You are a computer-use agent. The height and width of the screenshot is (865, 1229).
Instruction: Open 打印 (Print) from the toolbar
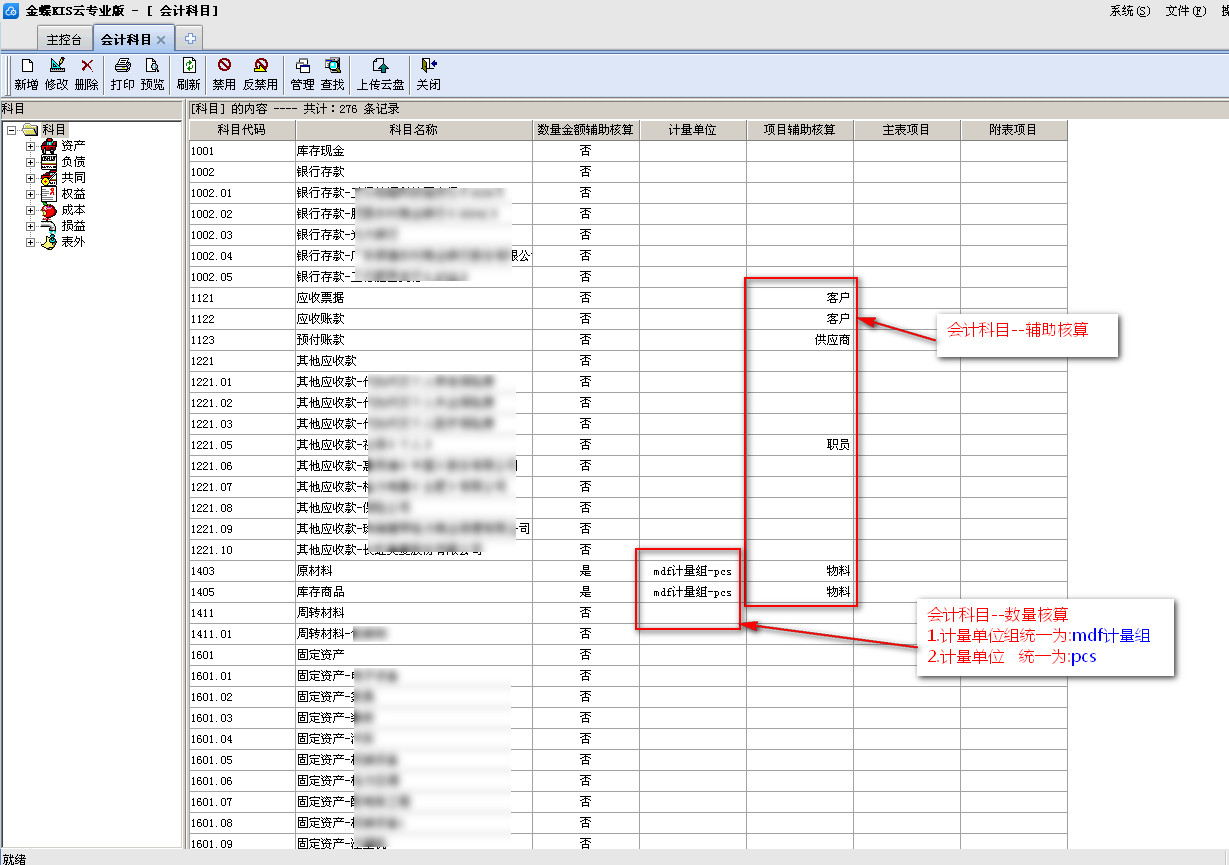[122, 66]
